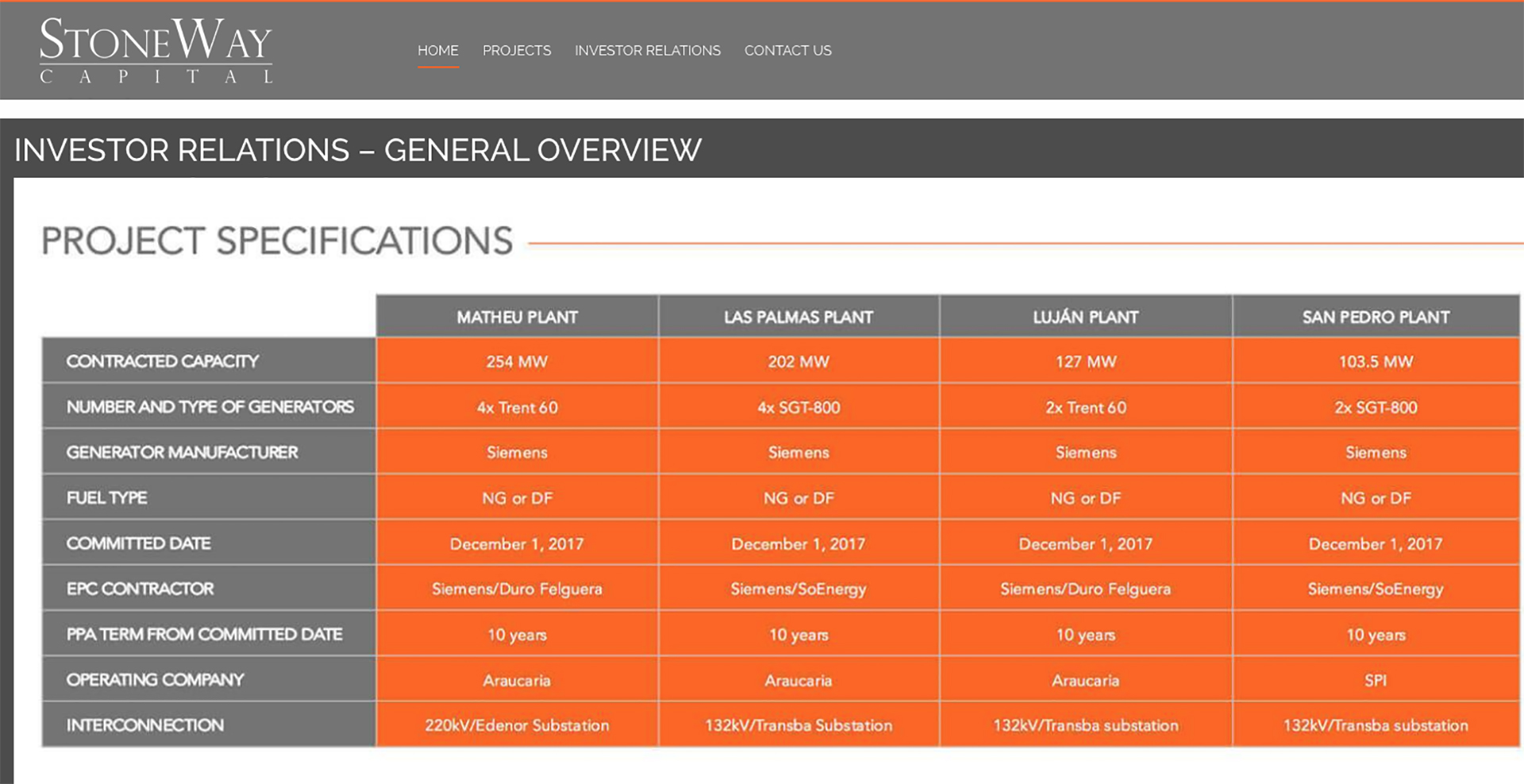Click December 1, 2017 in Las Palmas column
The height and width of the screenshot is (784, 1524).
(x=799, y=544)
